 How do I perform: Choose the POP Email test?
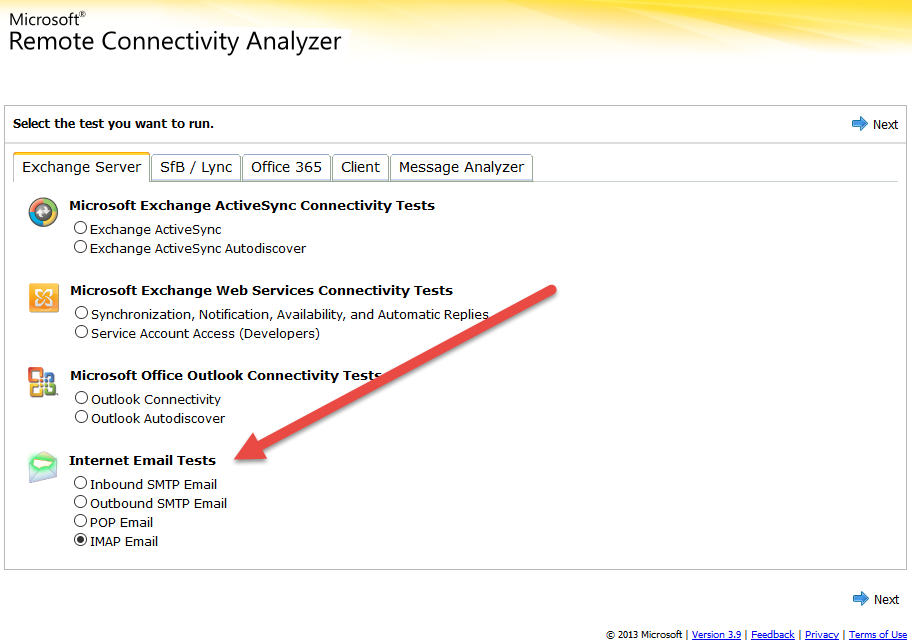[80, 521]
